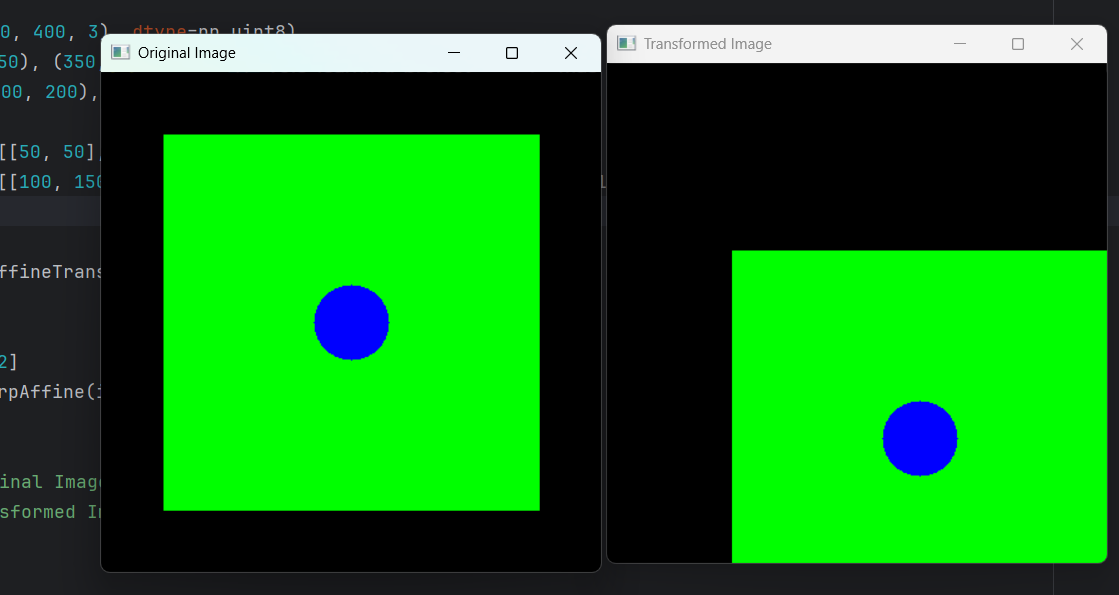Click the 'sformed I' string in editor
The width and height of the screenshot is (1119, 595).
click(x=50, y=512)
